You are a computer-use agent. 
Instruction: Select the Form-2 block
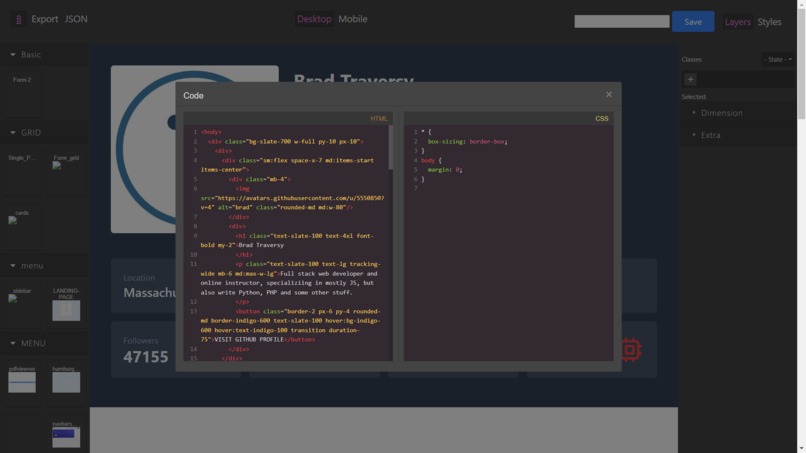point(22,95)
